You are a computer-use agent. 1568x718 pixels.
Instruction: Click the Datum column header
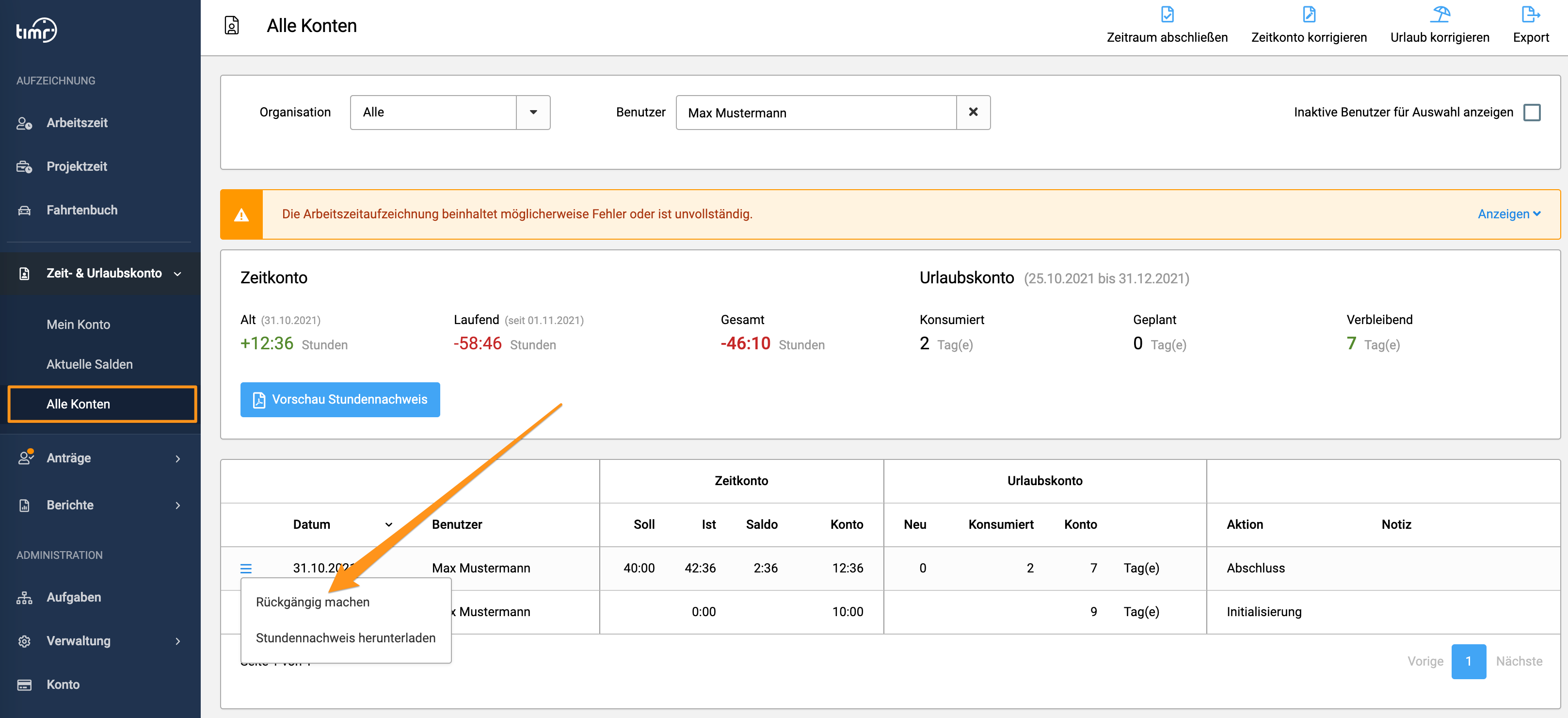(312, 524)
